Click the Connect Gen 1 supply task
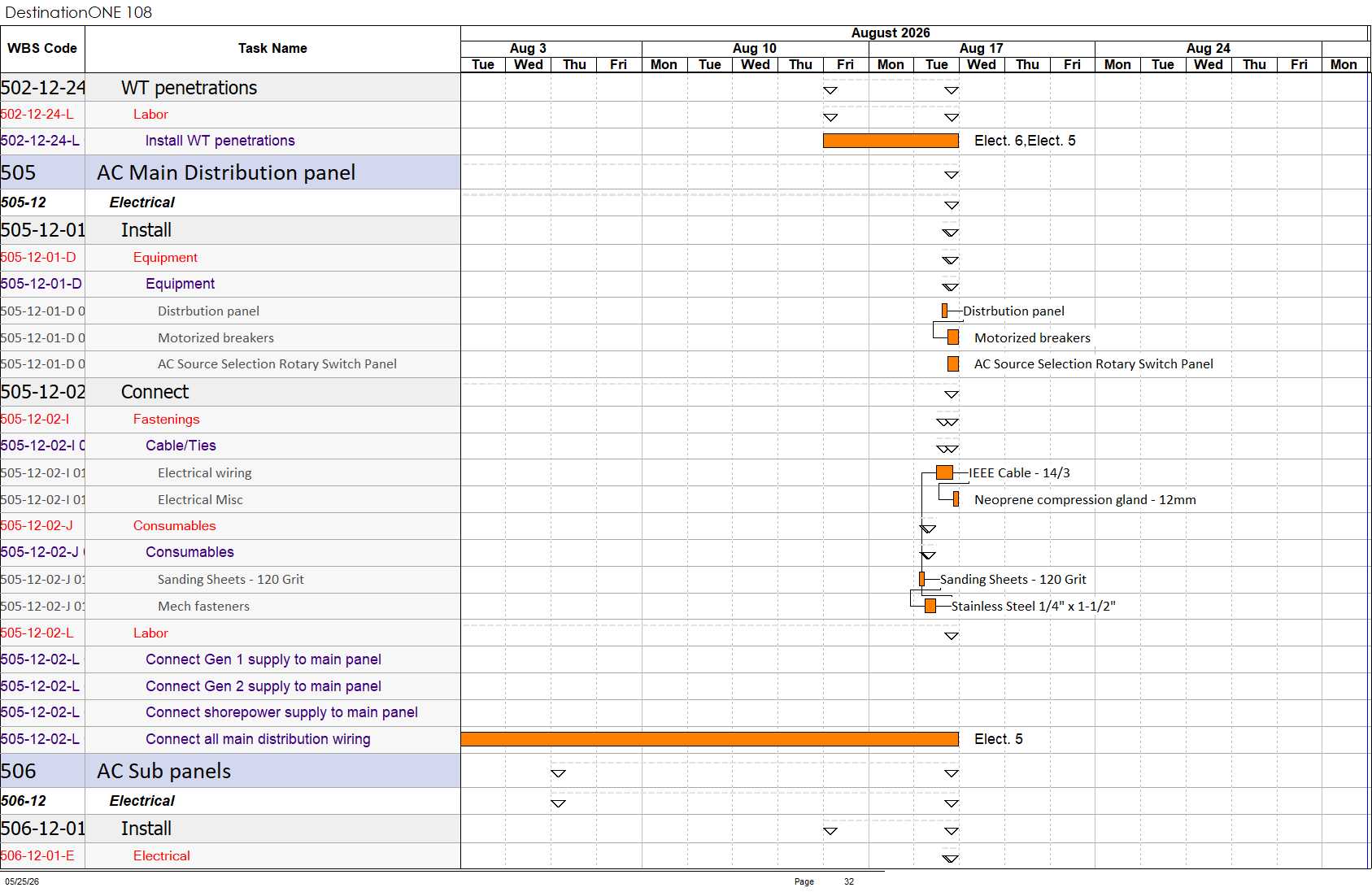The image size is (1372, 892). pyautogui.click(x=264, y=659)
